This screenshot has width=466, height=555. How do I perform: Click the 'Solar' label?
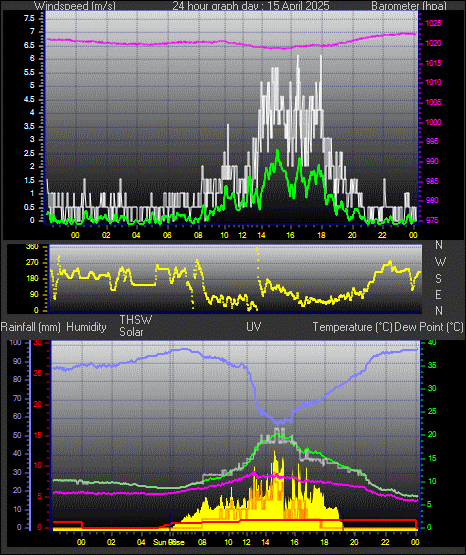coord(131,332)
